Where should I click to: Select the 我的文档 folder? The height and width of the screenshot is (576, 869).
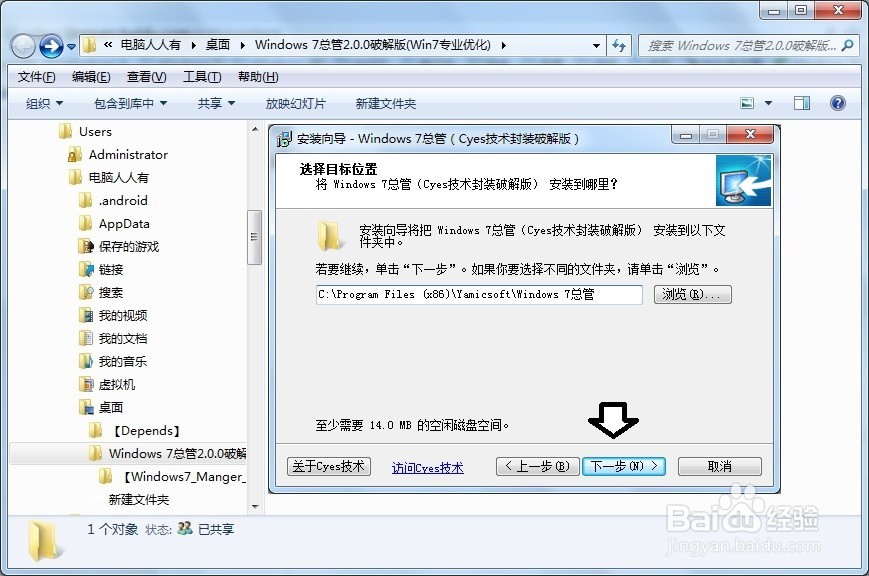pos(123,339)
